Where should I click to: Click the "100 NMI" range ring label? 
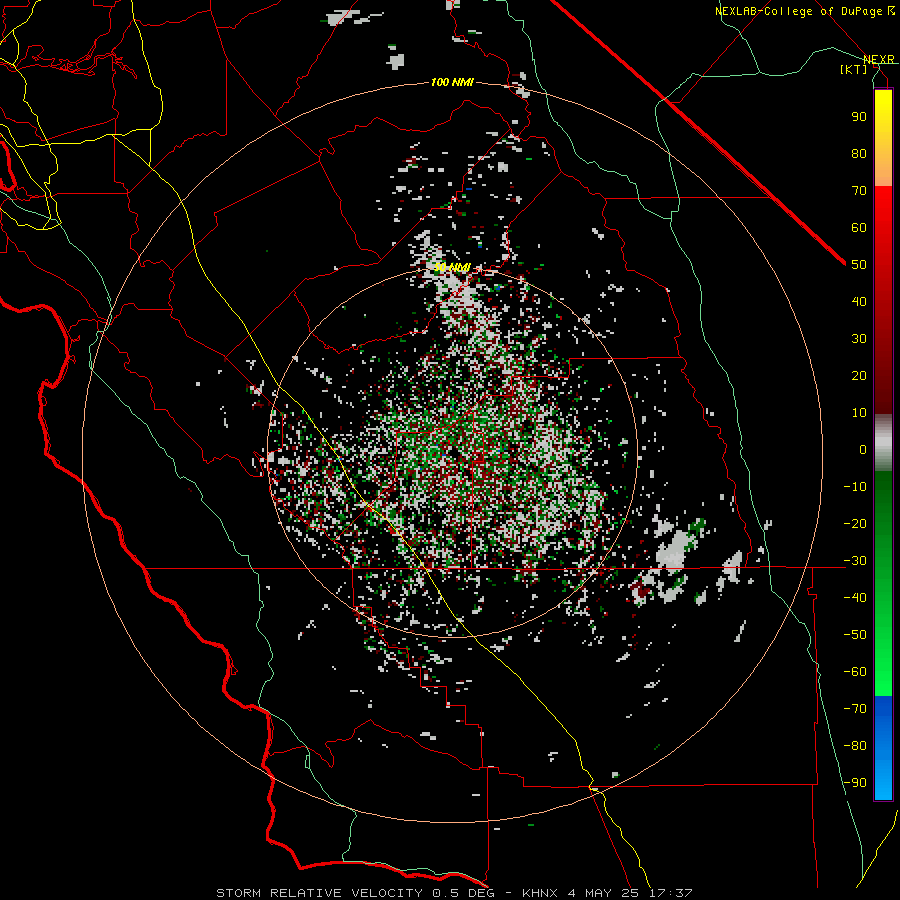coord(452,83)
